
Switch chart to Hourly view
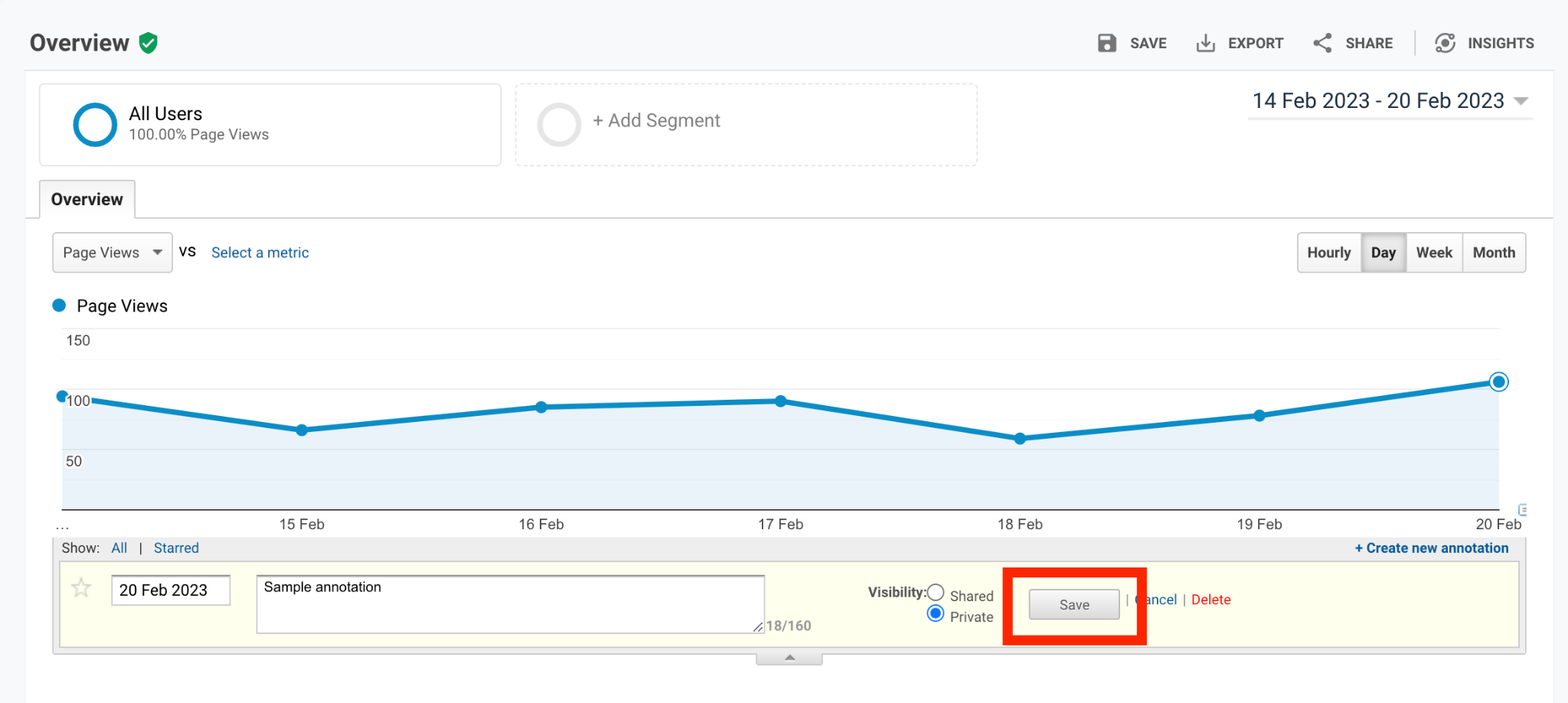point(1329,253)
